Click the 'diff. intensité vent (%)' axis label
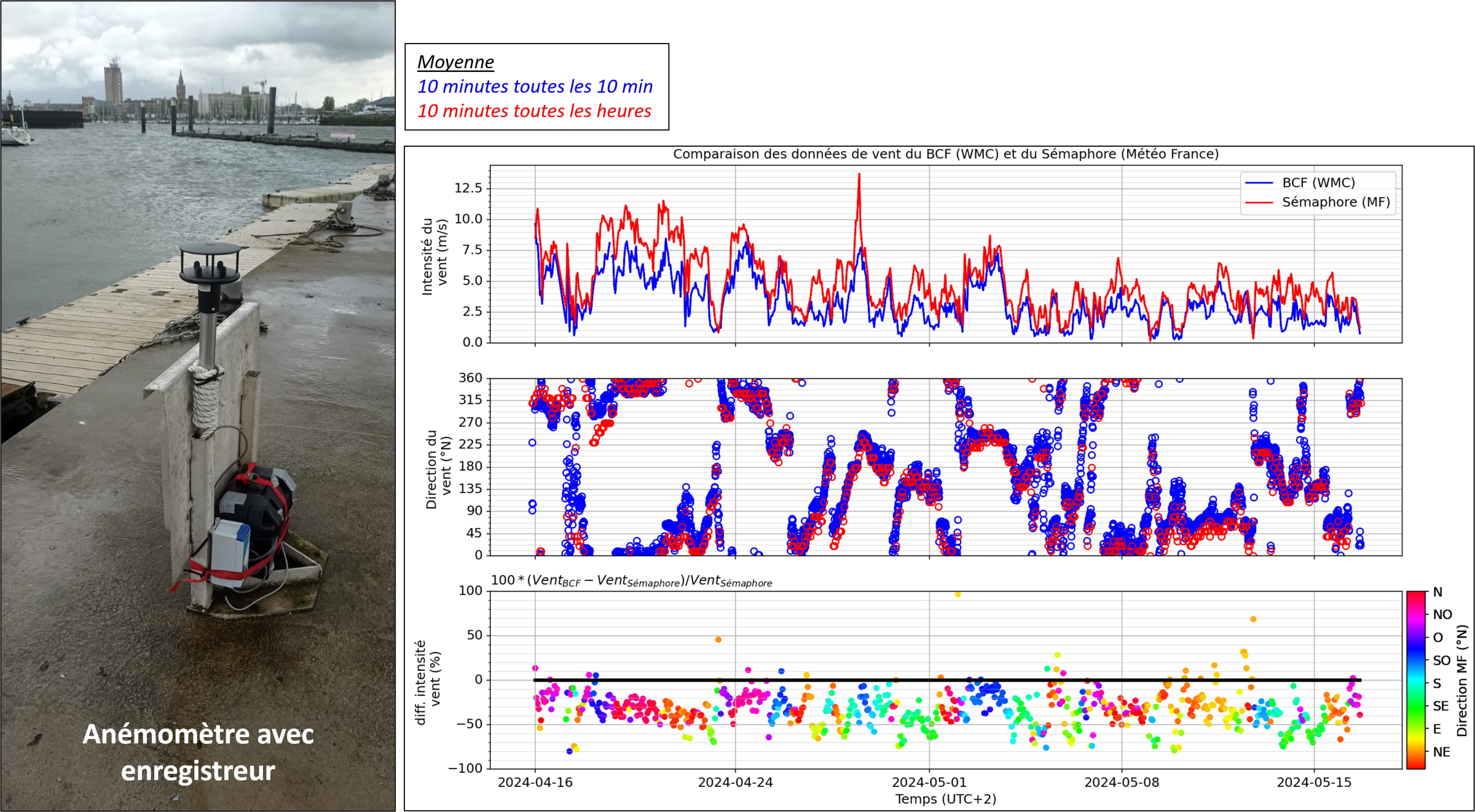Viewport: 1475px width, 812px height. (428, 682)
